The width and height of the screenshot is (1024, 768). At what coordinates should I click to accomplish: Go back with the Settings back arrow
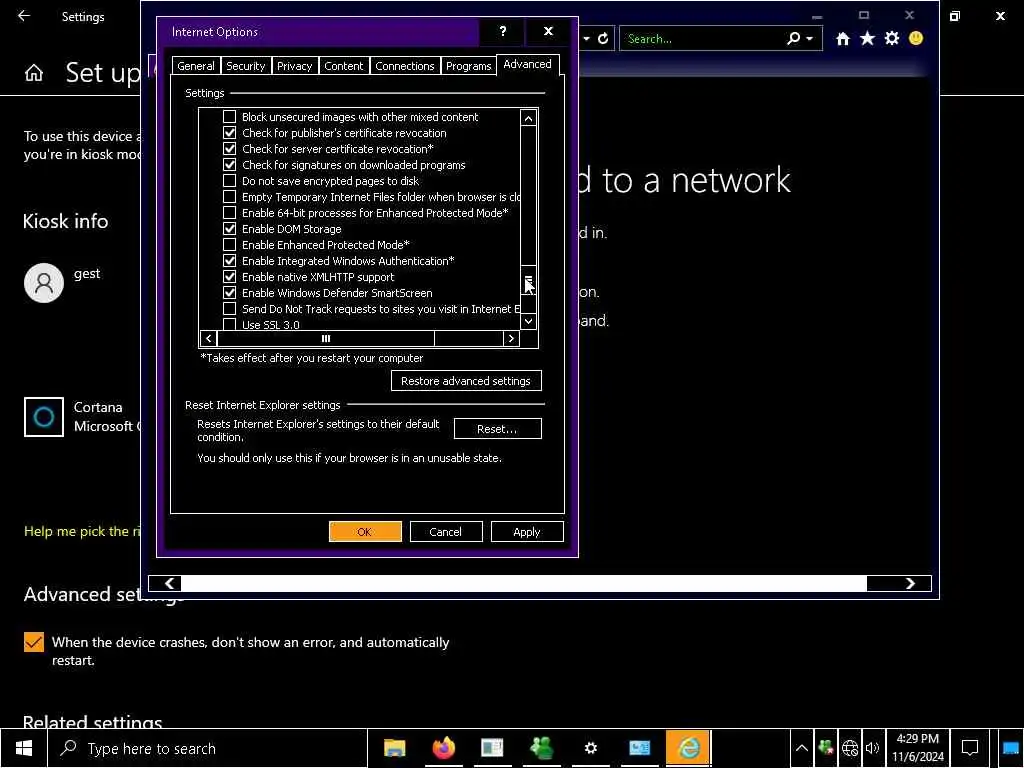(x=24, y=16)
